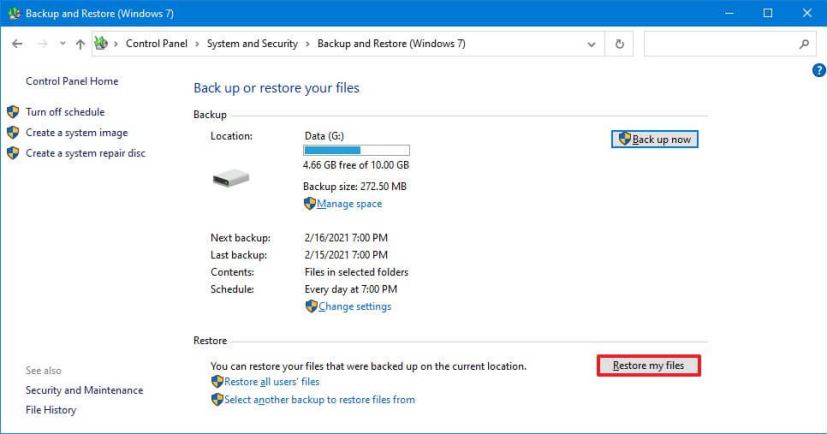Click the Backup and Restore title bar icon

[14, 13]
